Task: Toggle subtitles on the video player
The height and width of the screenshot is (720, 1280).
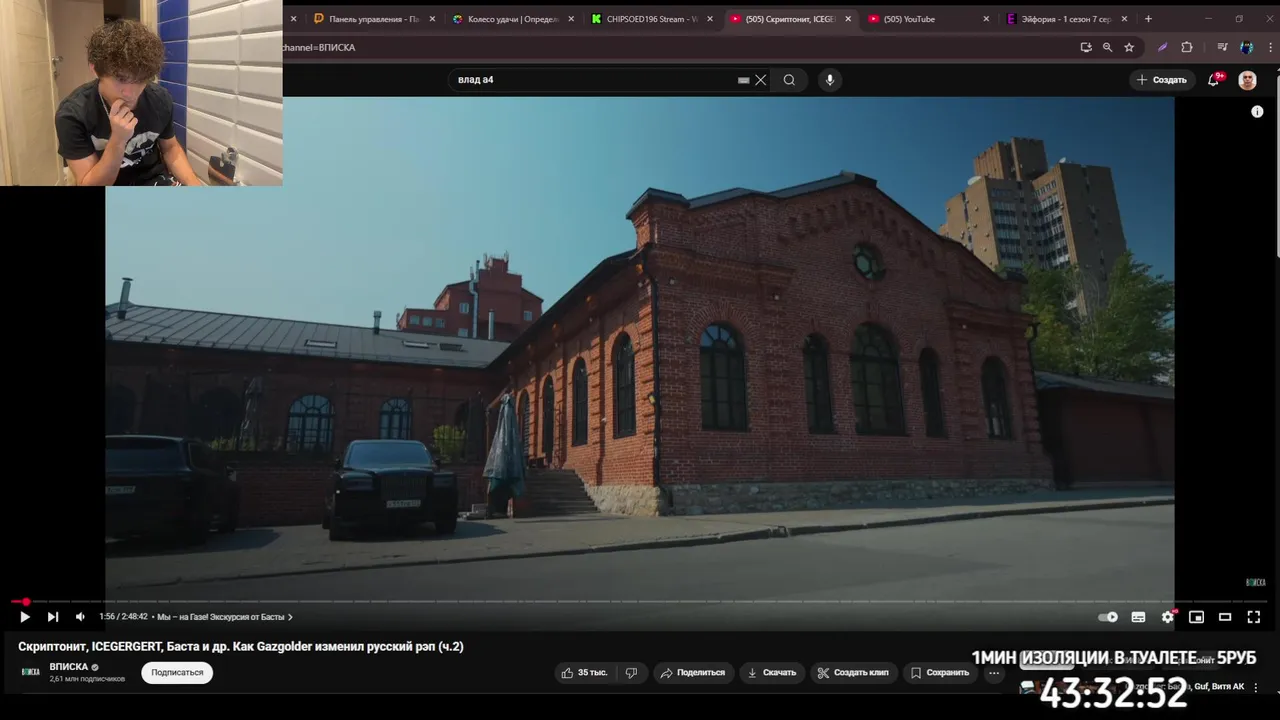Action: pos(1138,617)
